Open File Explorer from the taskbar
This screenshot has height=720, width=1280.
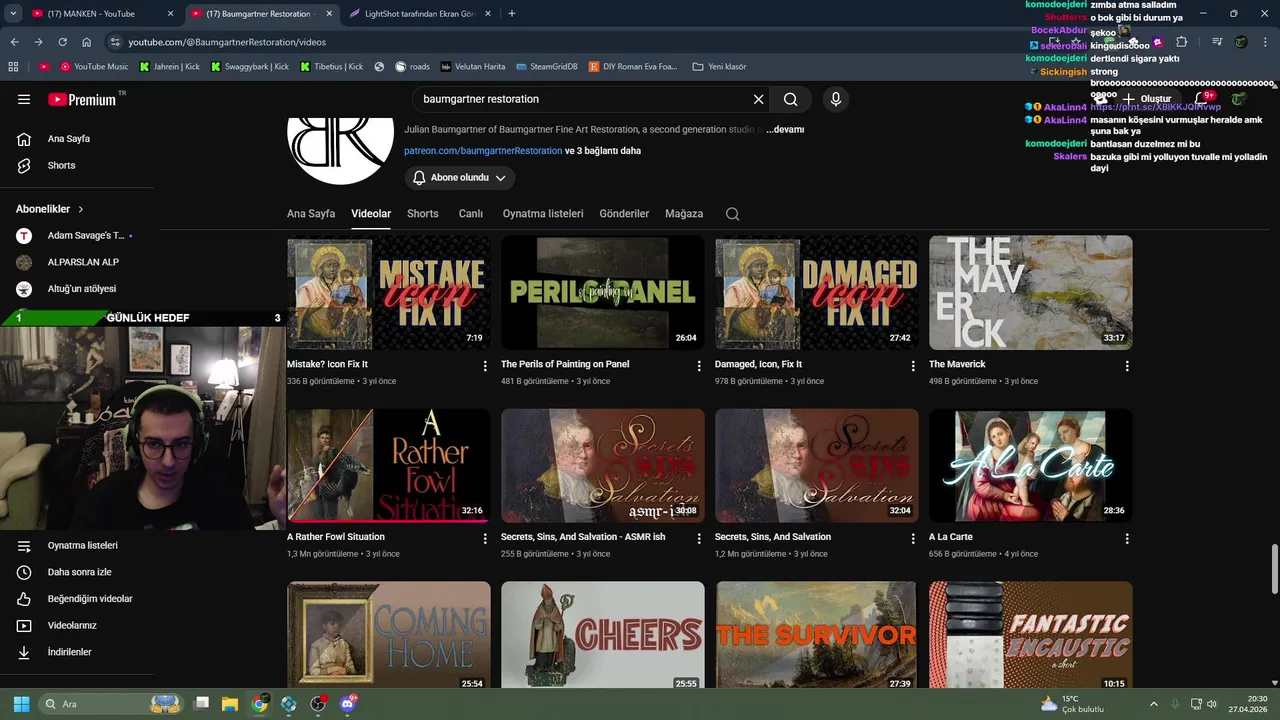(x=230, y=704)
